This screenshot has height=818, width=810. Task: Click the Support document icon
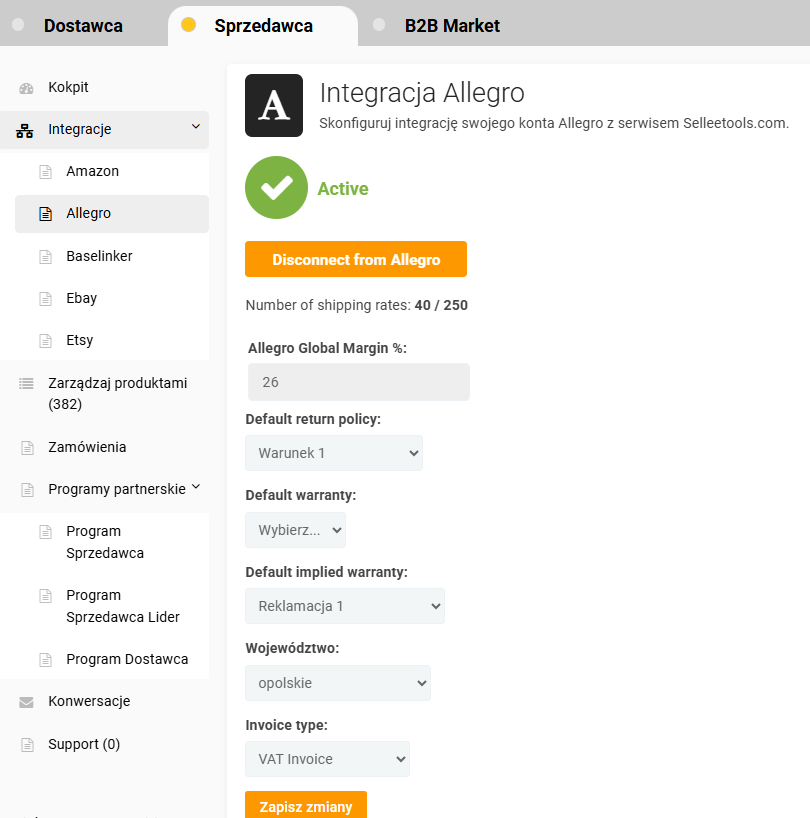coord(26,745)
